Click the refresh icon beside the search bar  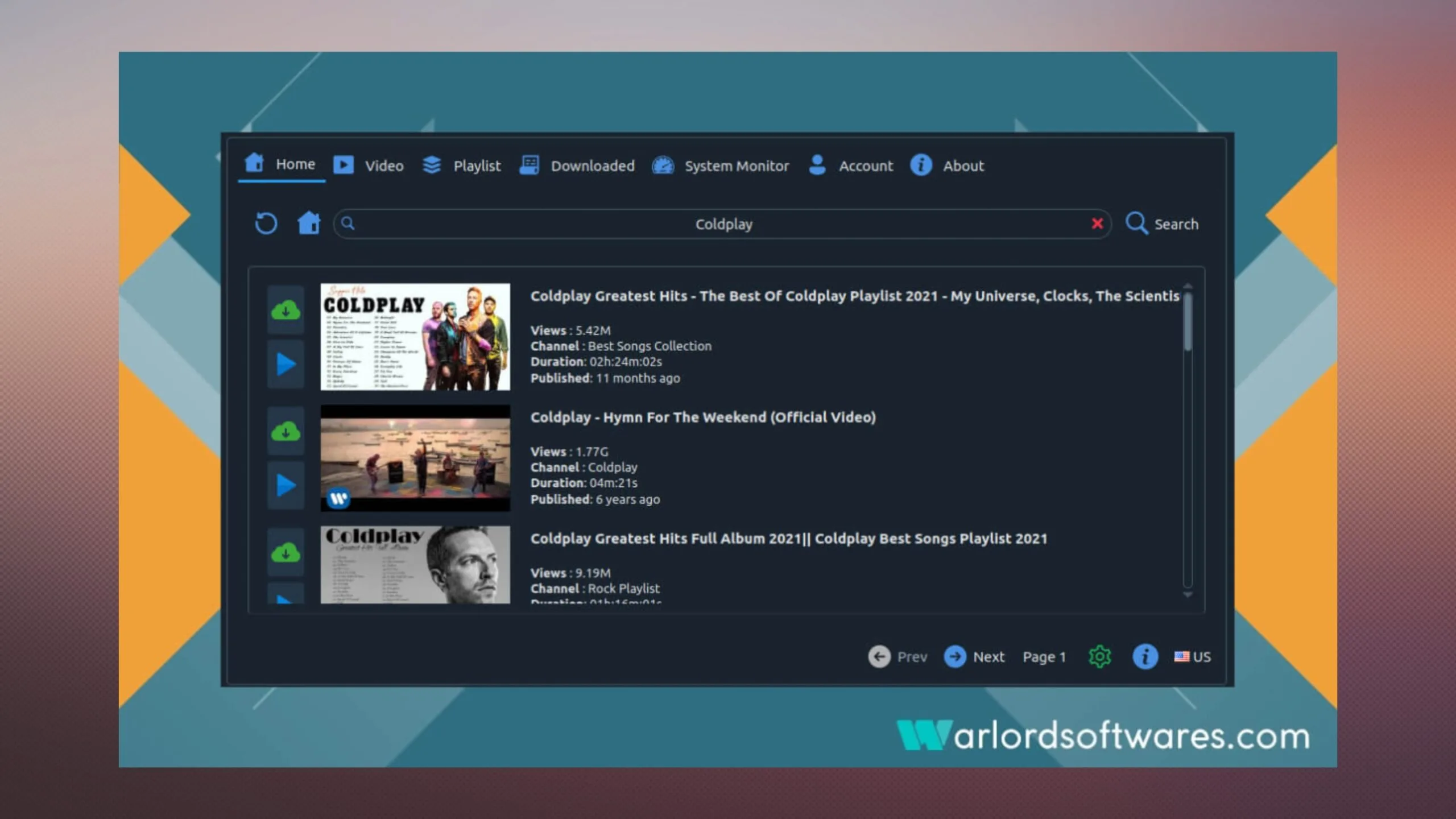pos(266,224)
